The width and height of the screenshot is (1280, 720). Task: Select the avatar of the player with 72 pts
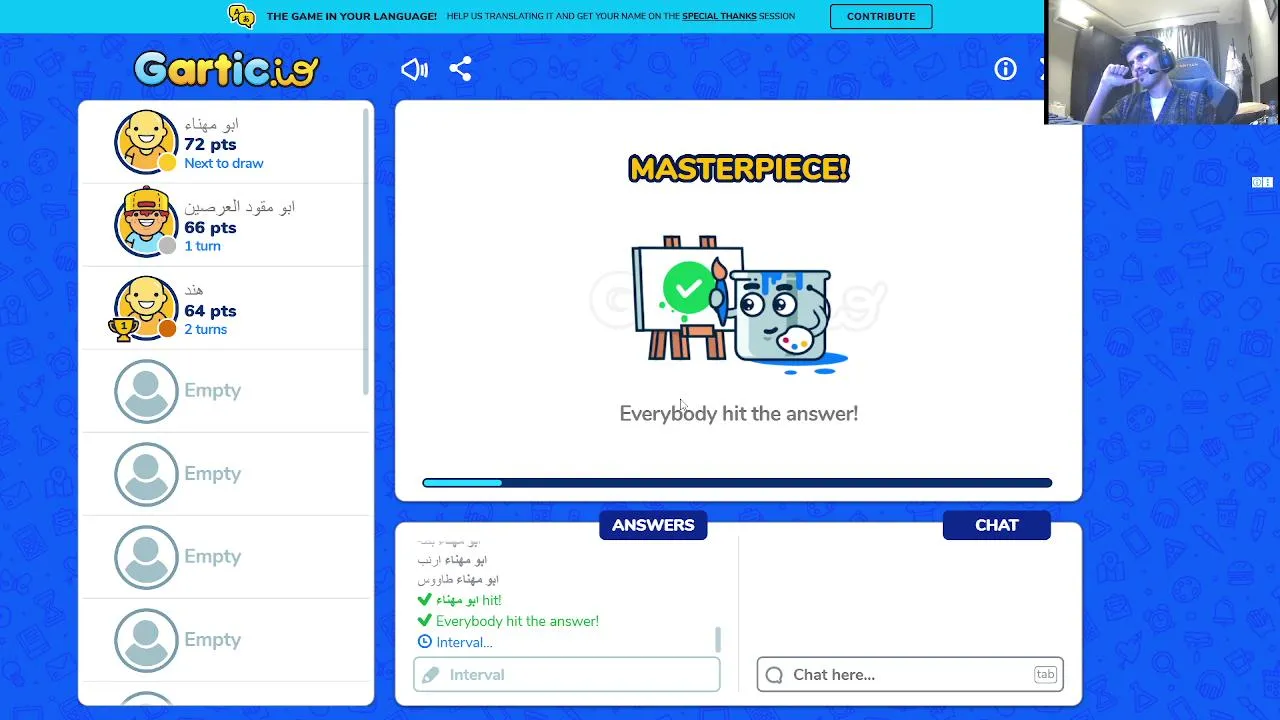click(x=146, y=141)
